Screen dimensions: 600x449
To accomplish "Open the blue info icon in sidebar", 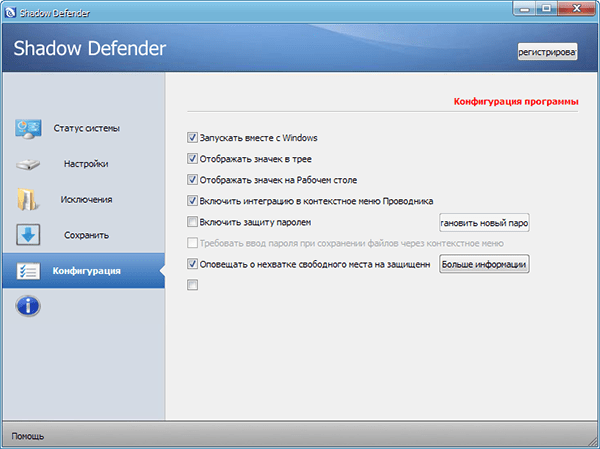I will [28, 306].
